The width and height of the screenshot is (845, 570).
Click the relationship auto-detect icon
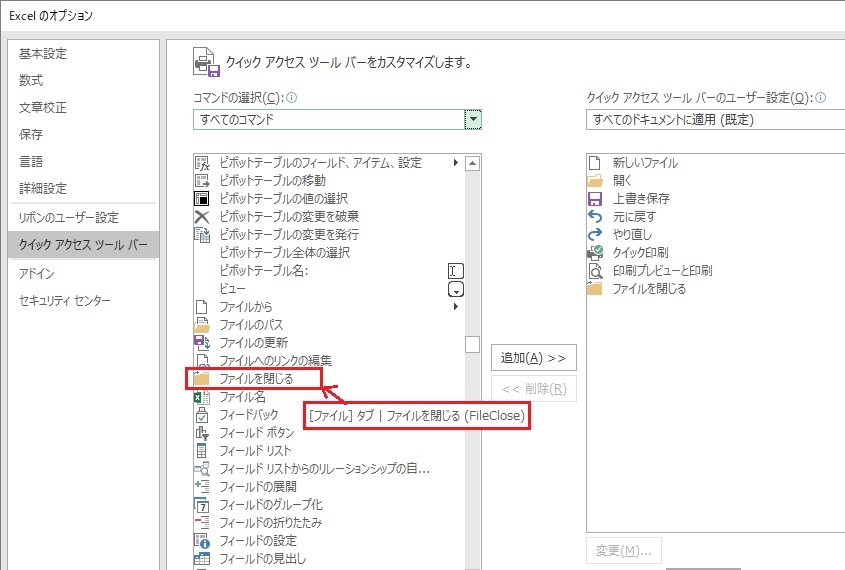202,469
